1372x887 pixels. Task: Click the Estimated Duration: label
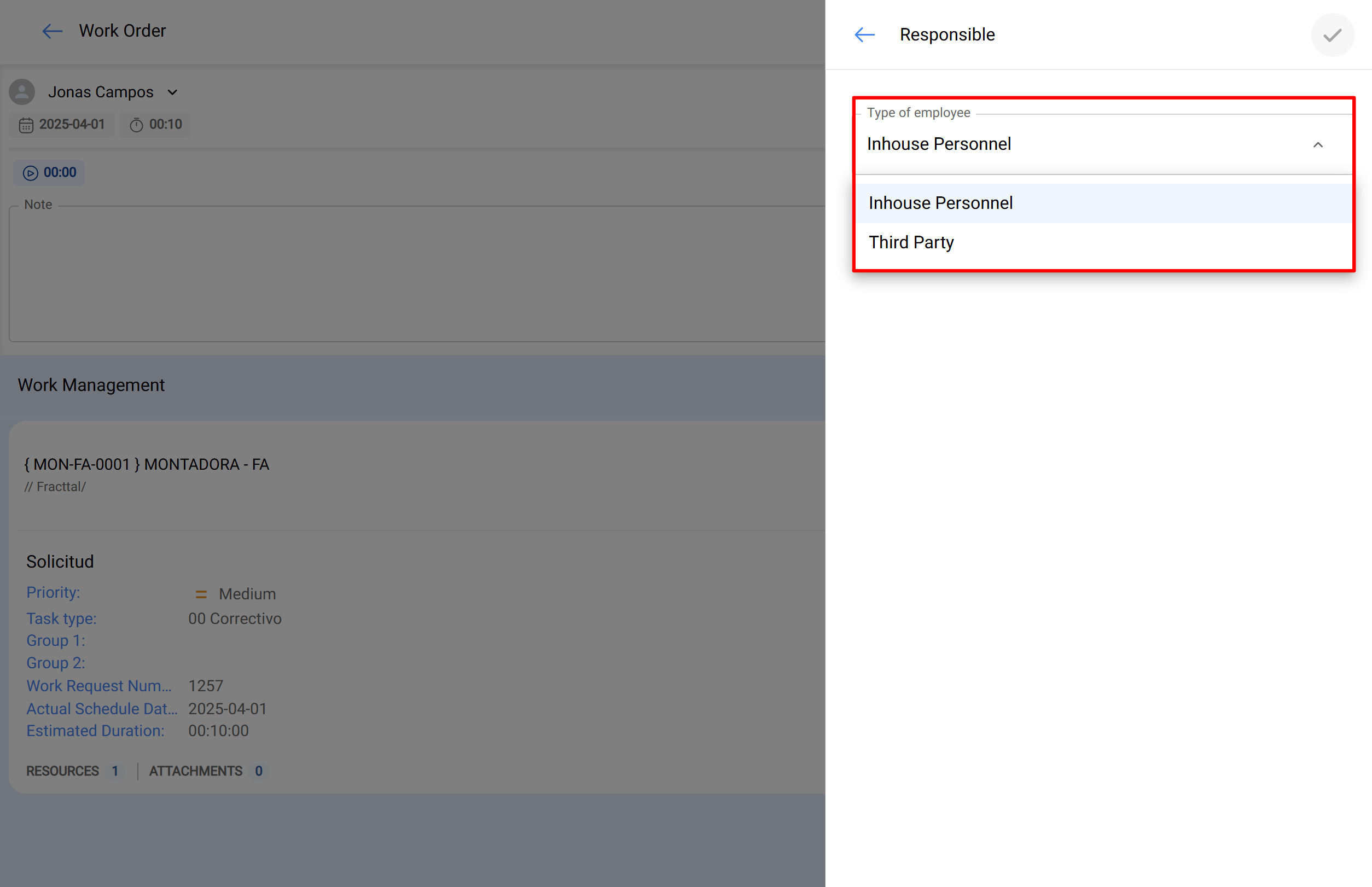95,731
